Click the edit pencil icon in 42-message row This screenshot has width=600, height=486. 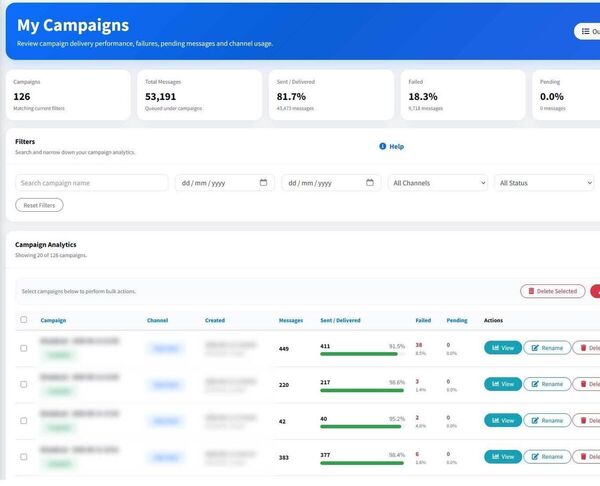[x=535, y=421]
